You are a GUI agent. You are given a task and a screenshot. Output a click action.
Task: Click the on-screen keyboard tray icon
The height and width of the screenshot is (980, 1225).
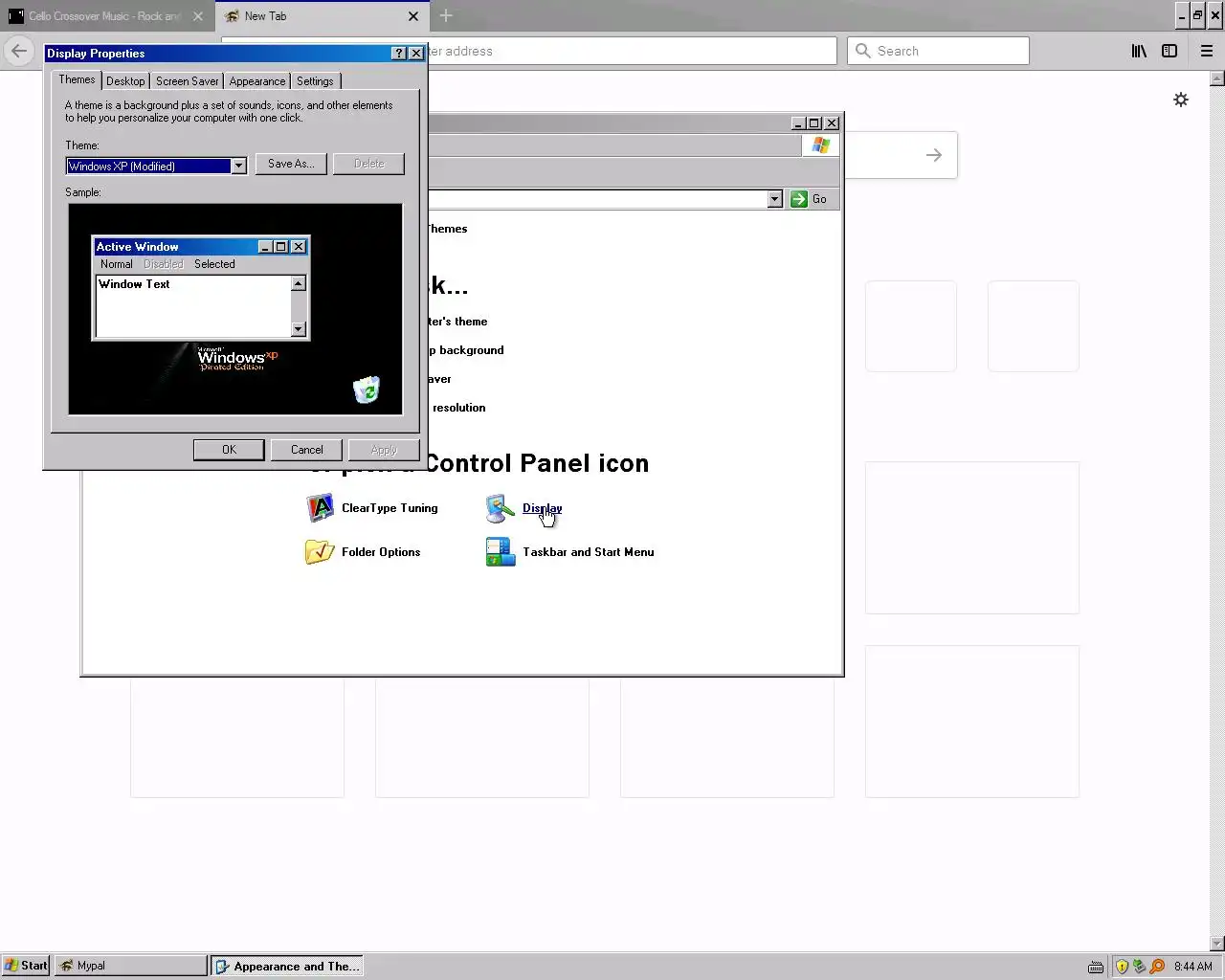tap(1096, 967)
